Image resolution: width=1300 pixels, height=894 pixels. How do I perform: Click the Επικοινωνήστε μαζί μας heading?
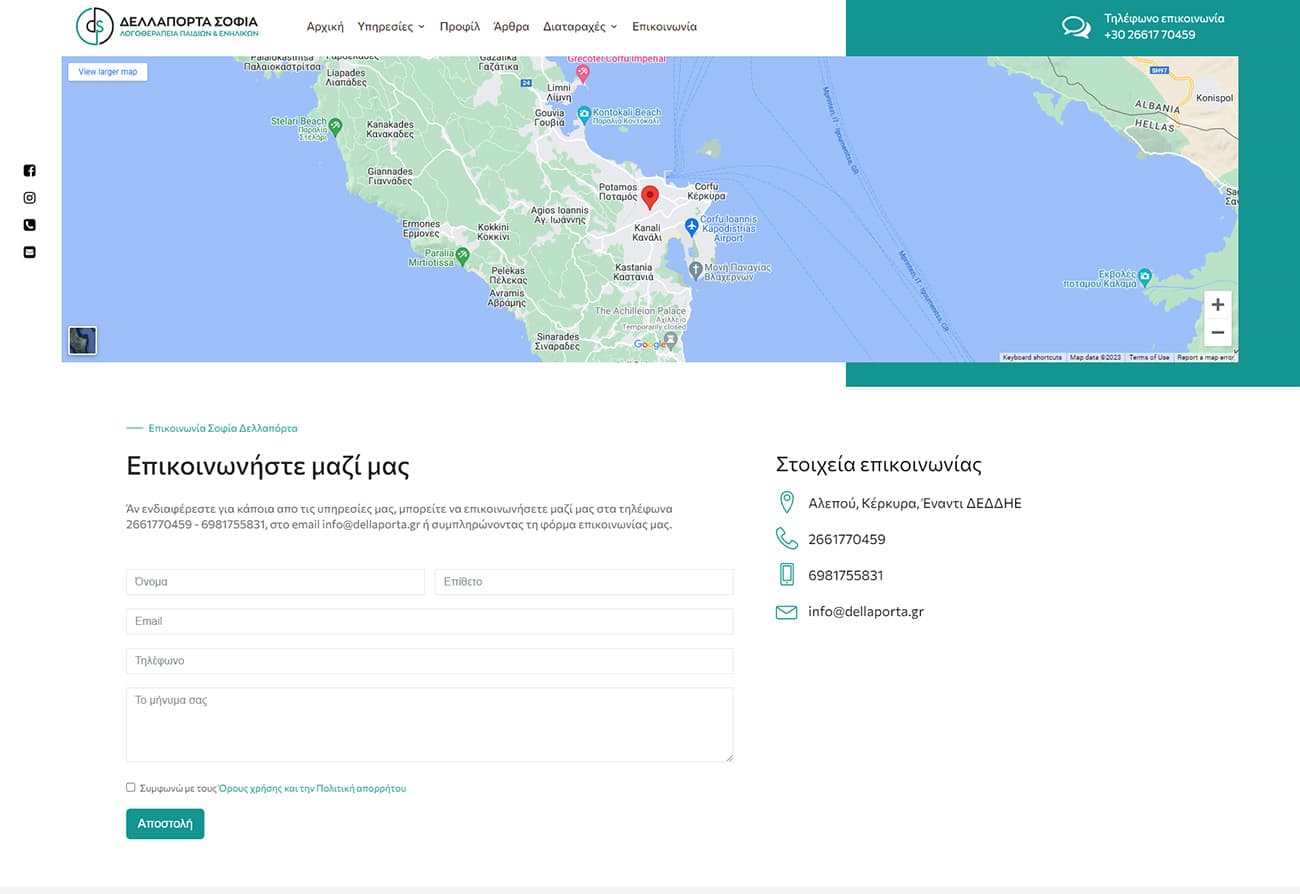268,467
